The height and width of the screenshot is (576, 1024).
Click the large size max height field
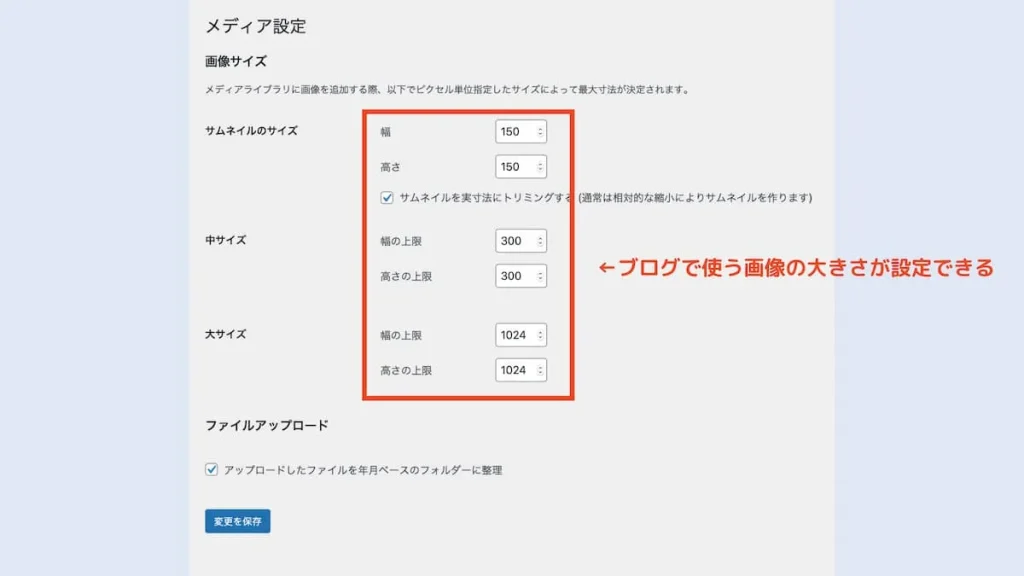(520, 370)
